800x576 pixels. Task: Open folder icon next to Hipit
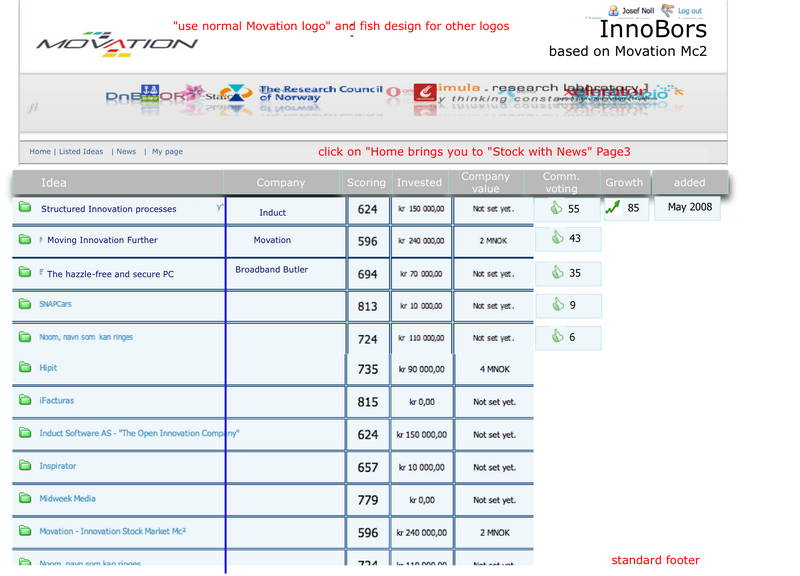click(x=24, y=367)
